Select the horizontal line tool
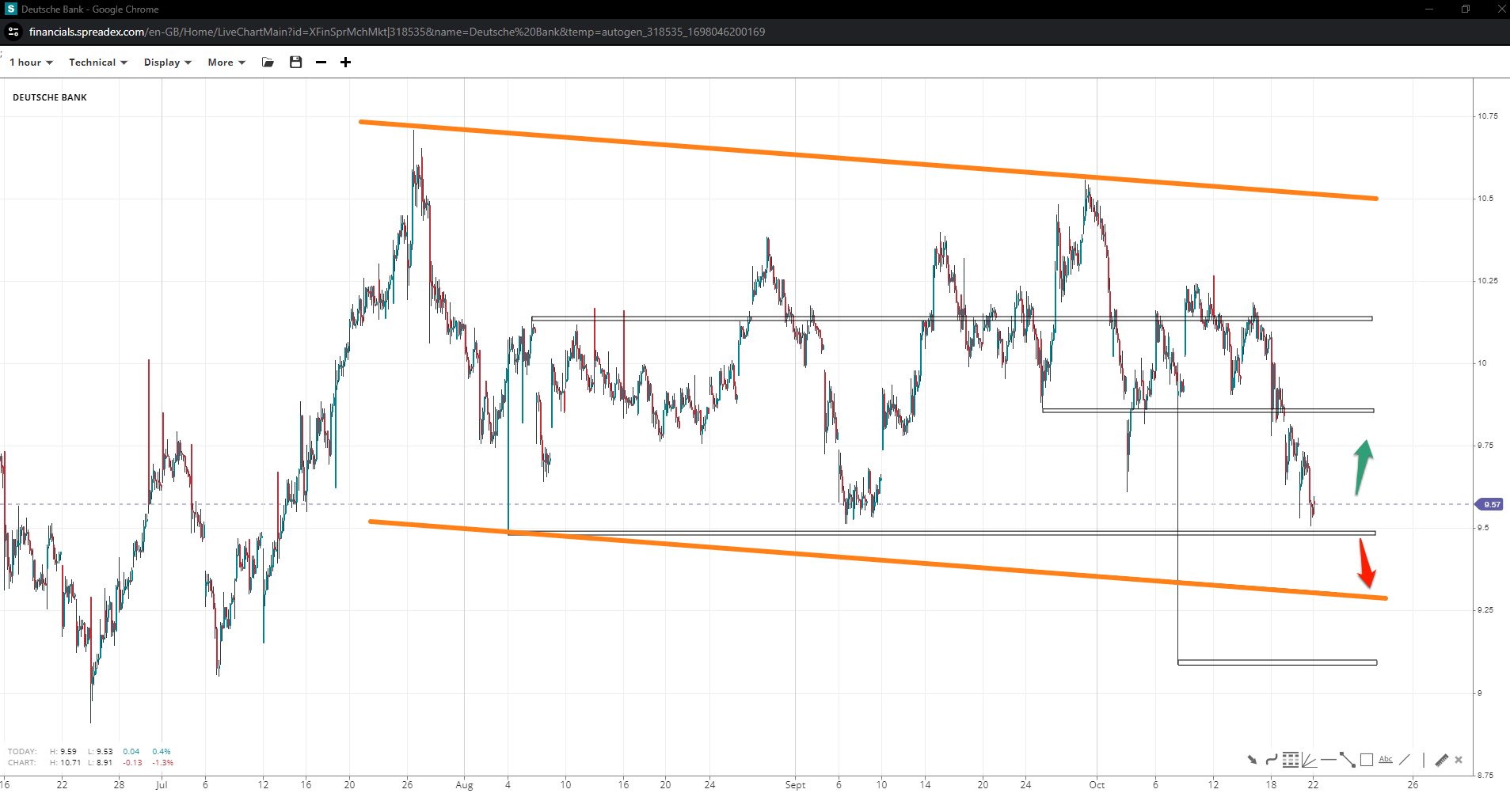 point(1328,760)
